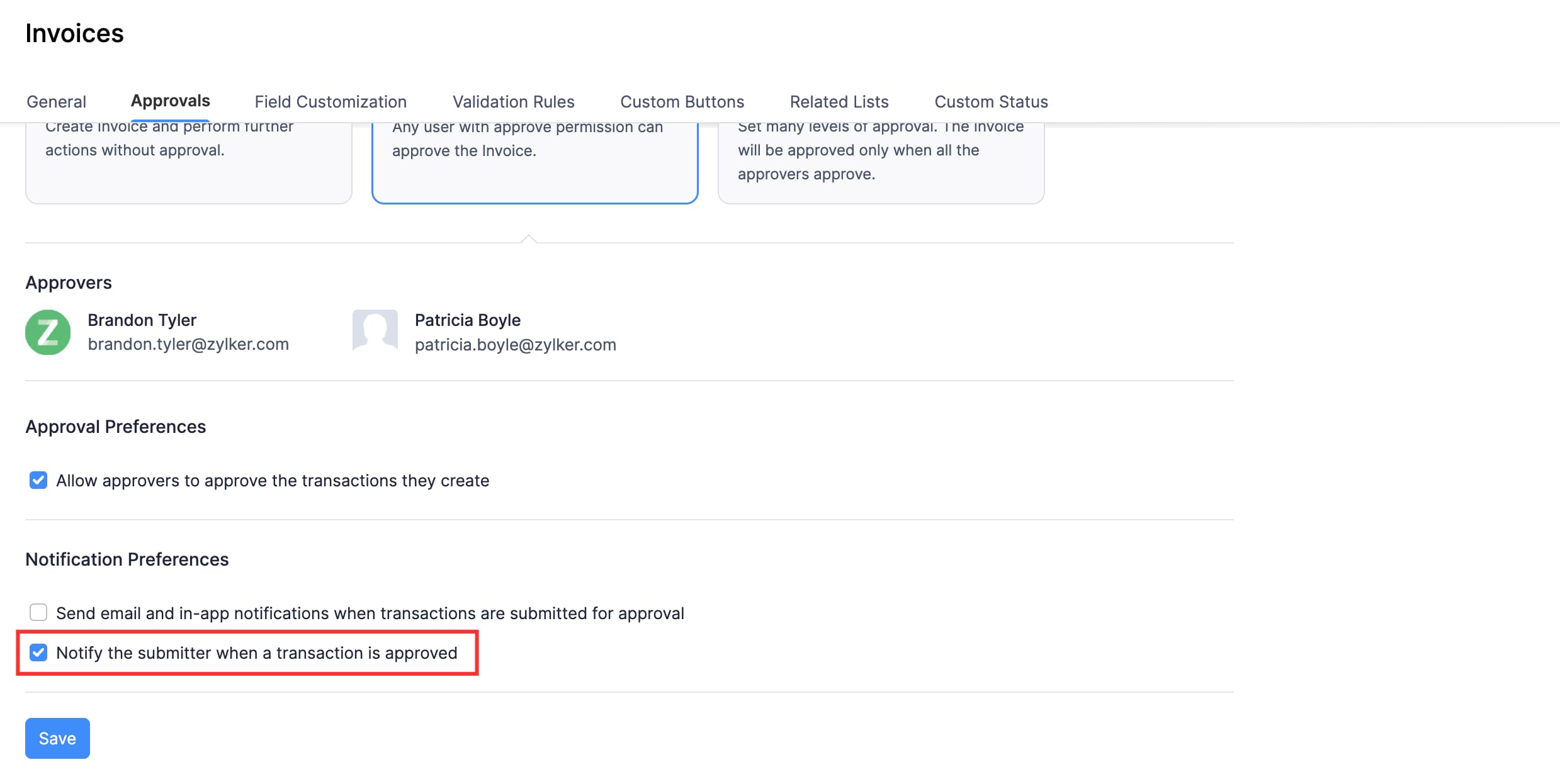Open the Field Customization tab
The height and width of the screenshot is (784, 1560).
point(330,101)
